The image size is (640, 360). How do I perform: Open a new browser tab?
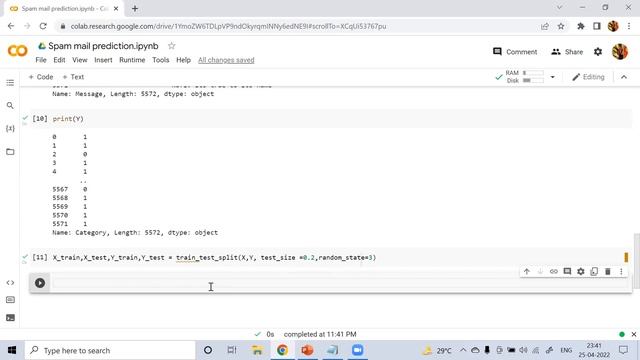135,8
